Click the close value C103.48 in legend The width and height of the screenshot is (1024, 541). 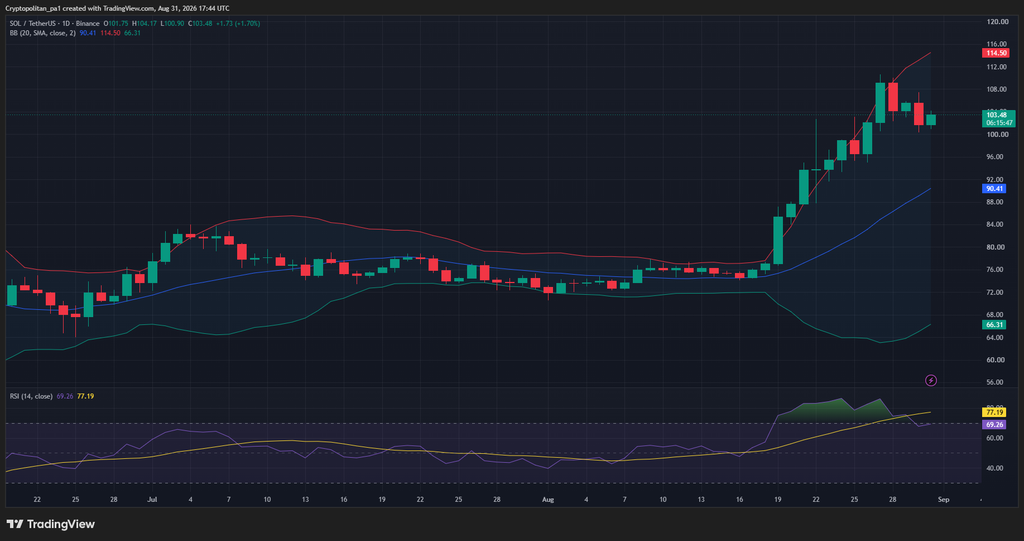(x=200, y=24)
